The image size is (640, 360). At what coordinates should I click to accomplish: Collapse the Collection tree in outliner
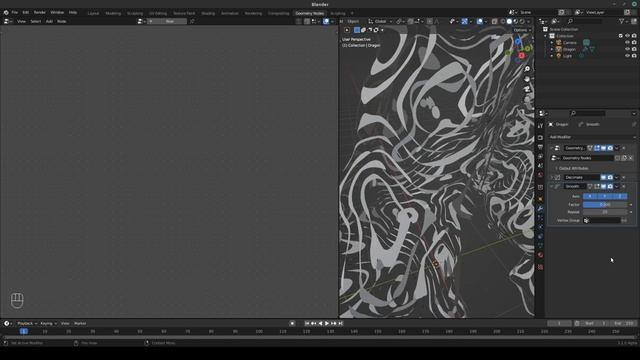tap(545, 36)
